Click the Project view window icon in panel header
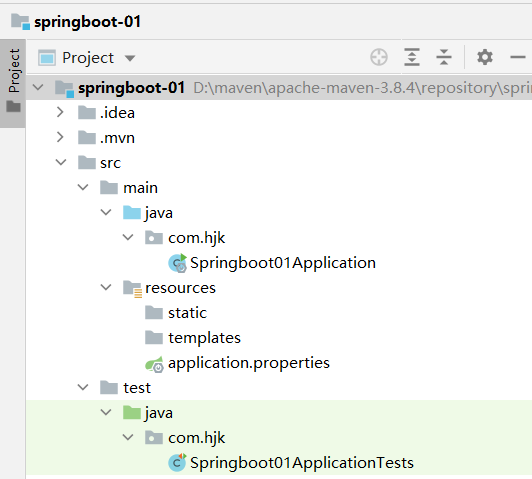Screen dimensions: 532x479 pyautogui.click(x=47, y=58)
